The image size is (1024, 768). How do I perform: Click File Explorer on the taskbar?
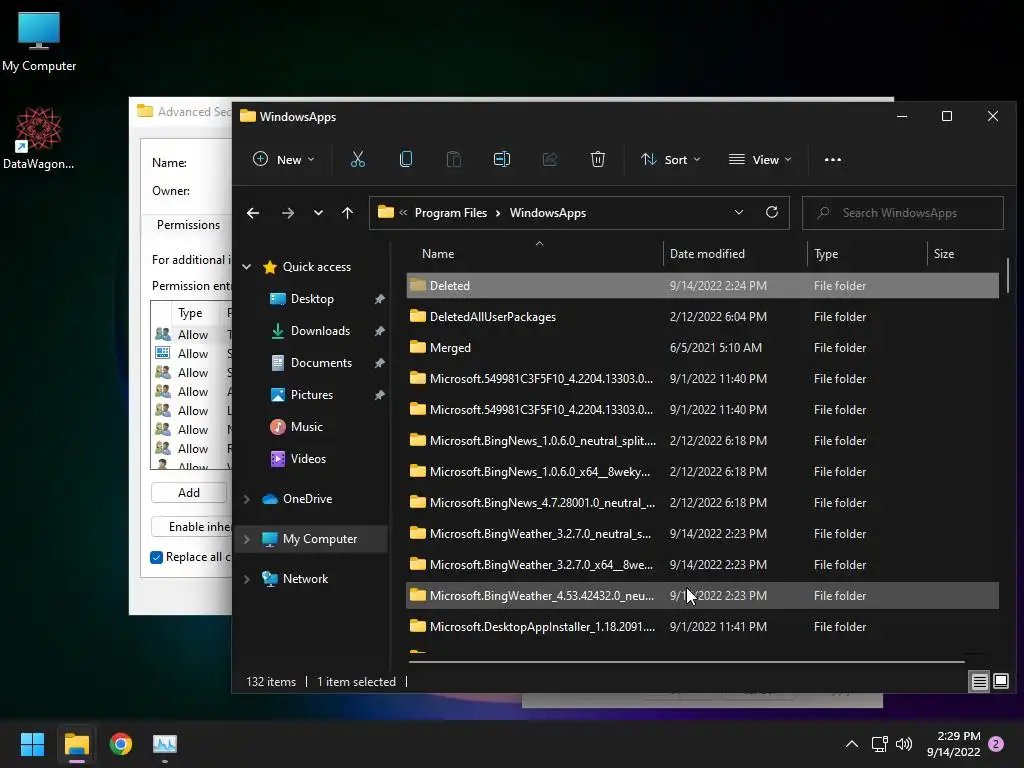coord(76,744)
